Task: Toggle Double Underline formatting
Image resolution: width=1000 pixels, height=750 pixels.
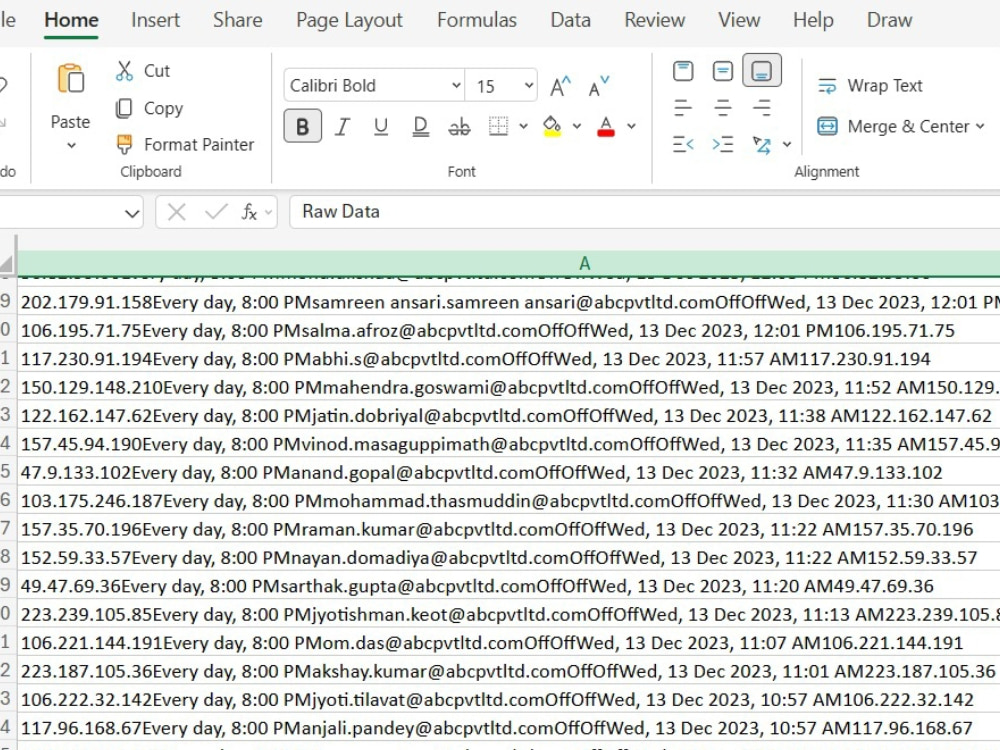Action: (420, 126)
